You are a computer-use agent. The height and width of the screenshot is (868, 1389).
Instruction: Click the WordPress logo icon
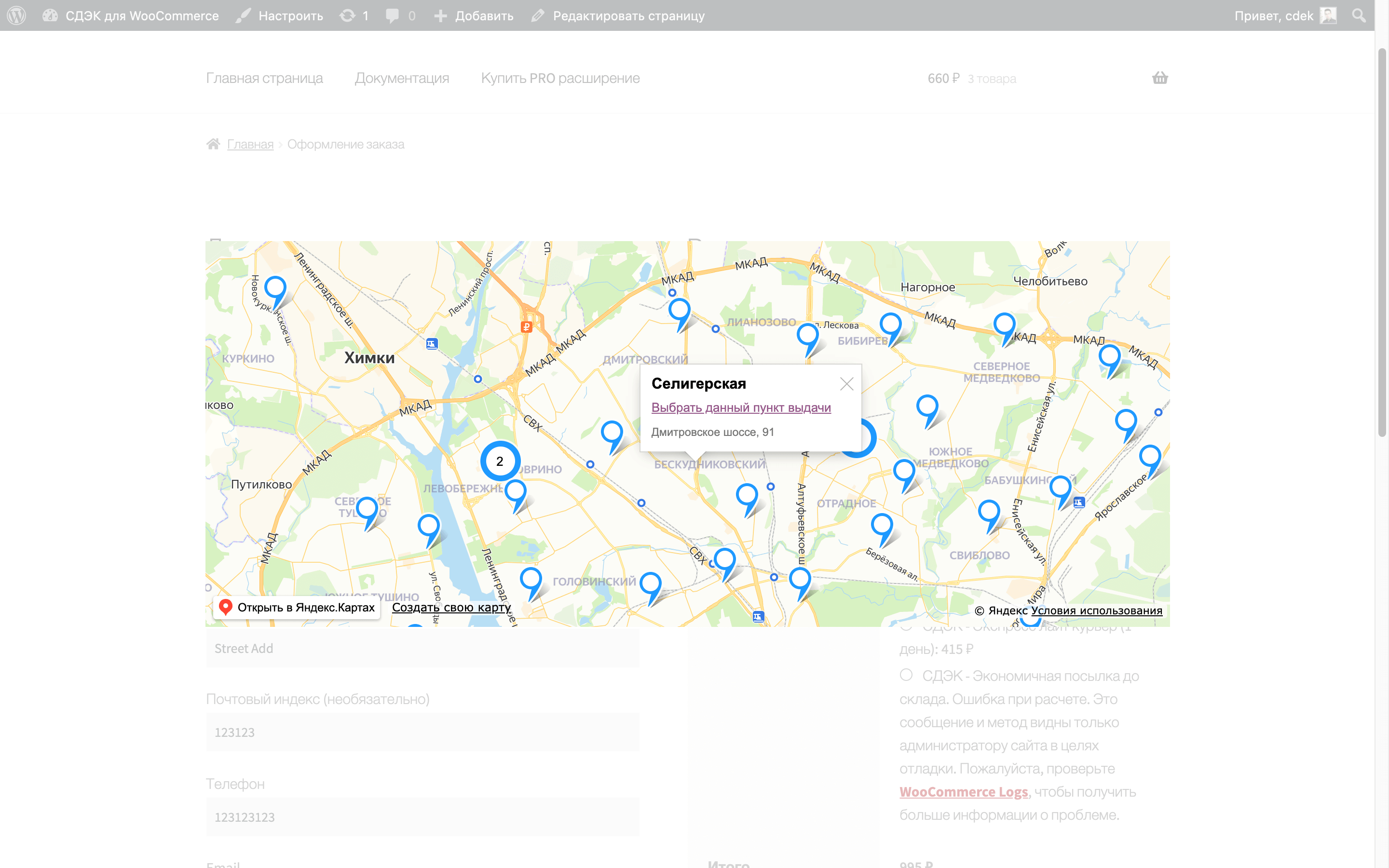point(17,15)
